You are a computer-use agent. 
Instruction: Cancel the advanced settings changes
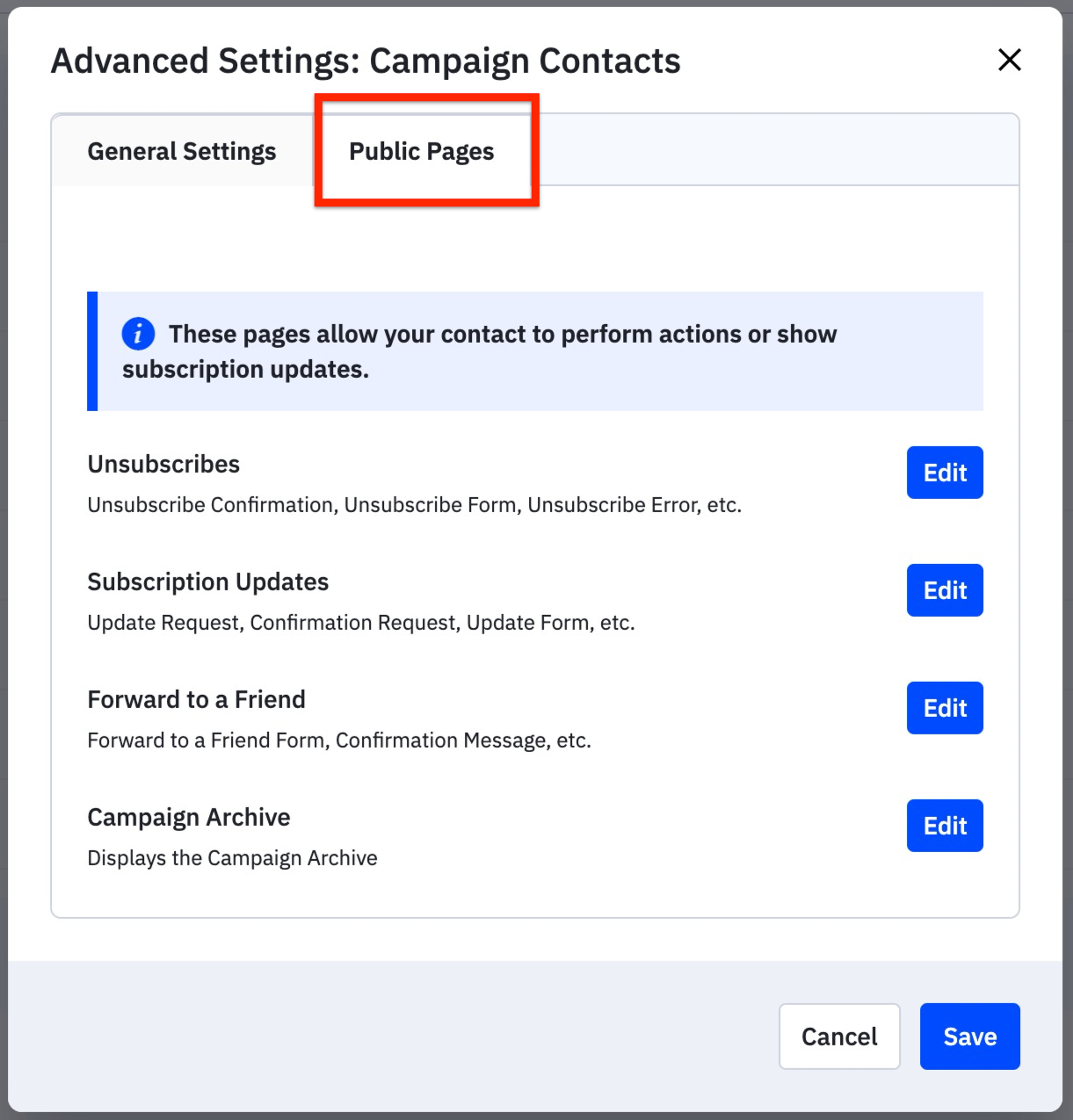click(839, 1037)
